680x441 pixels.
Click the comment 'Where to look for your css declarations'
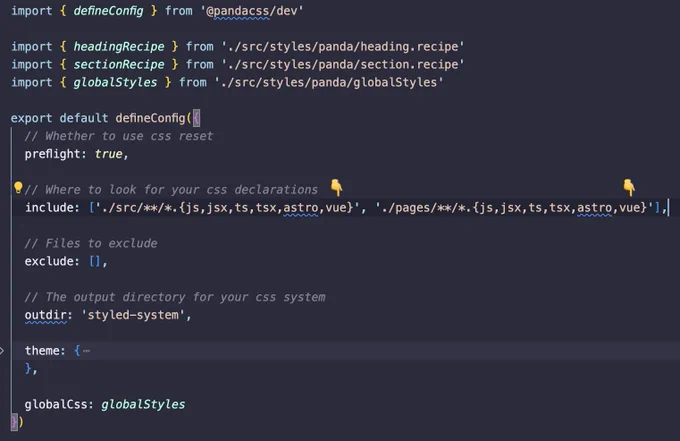(171, 189)
